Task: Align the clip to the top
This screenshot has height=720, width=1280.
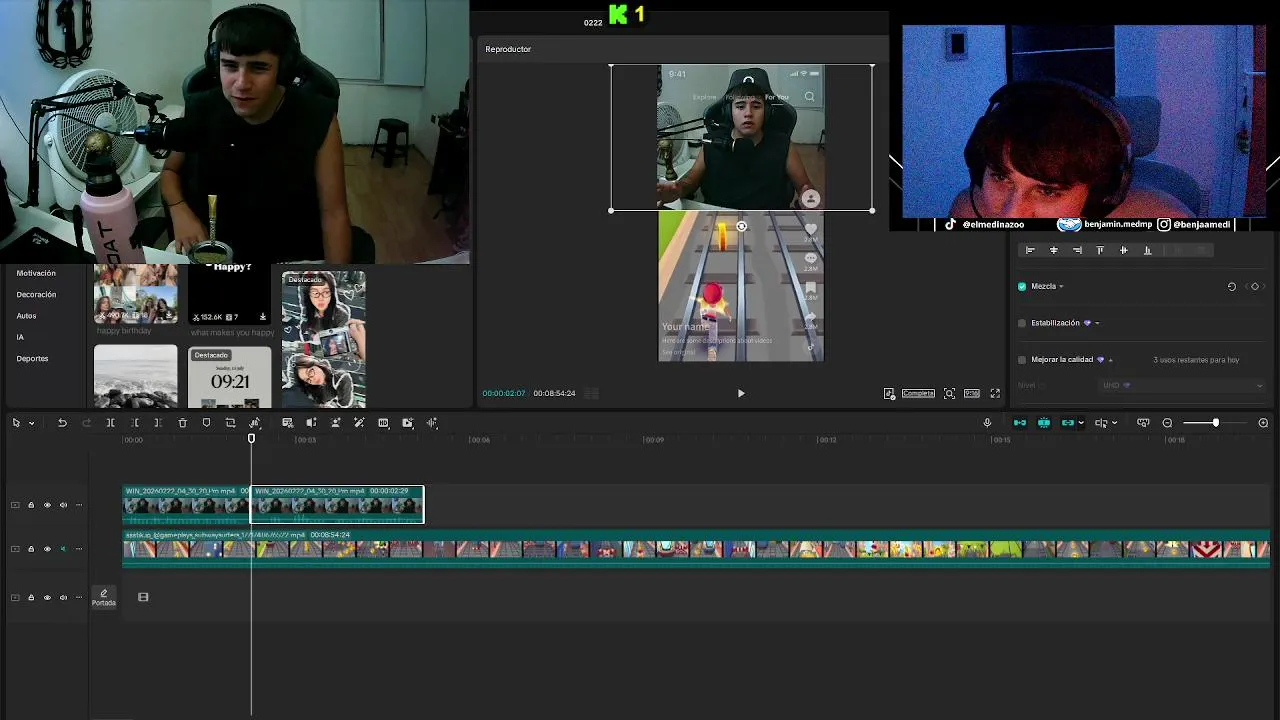Action: [x=1100, y=250]
